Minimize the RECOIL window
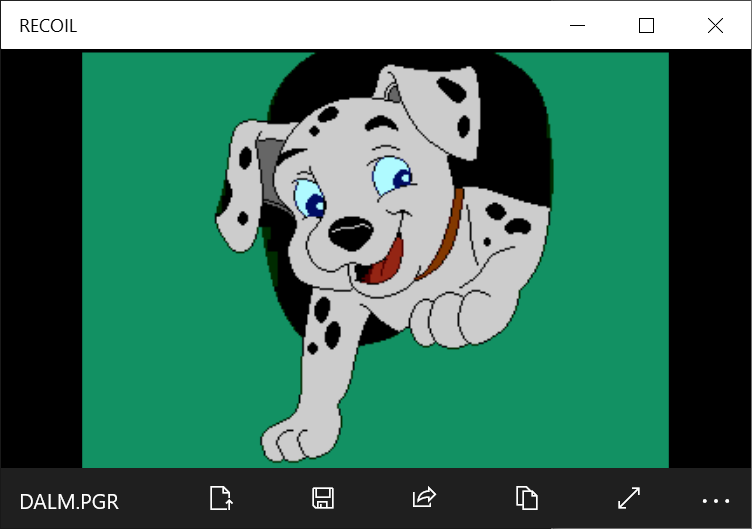 [578, 26]
